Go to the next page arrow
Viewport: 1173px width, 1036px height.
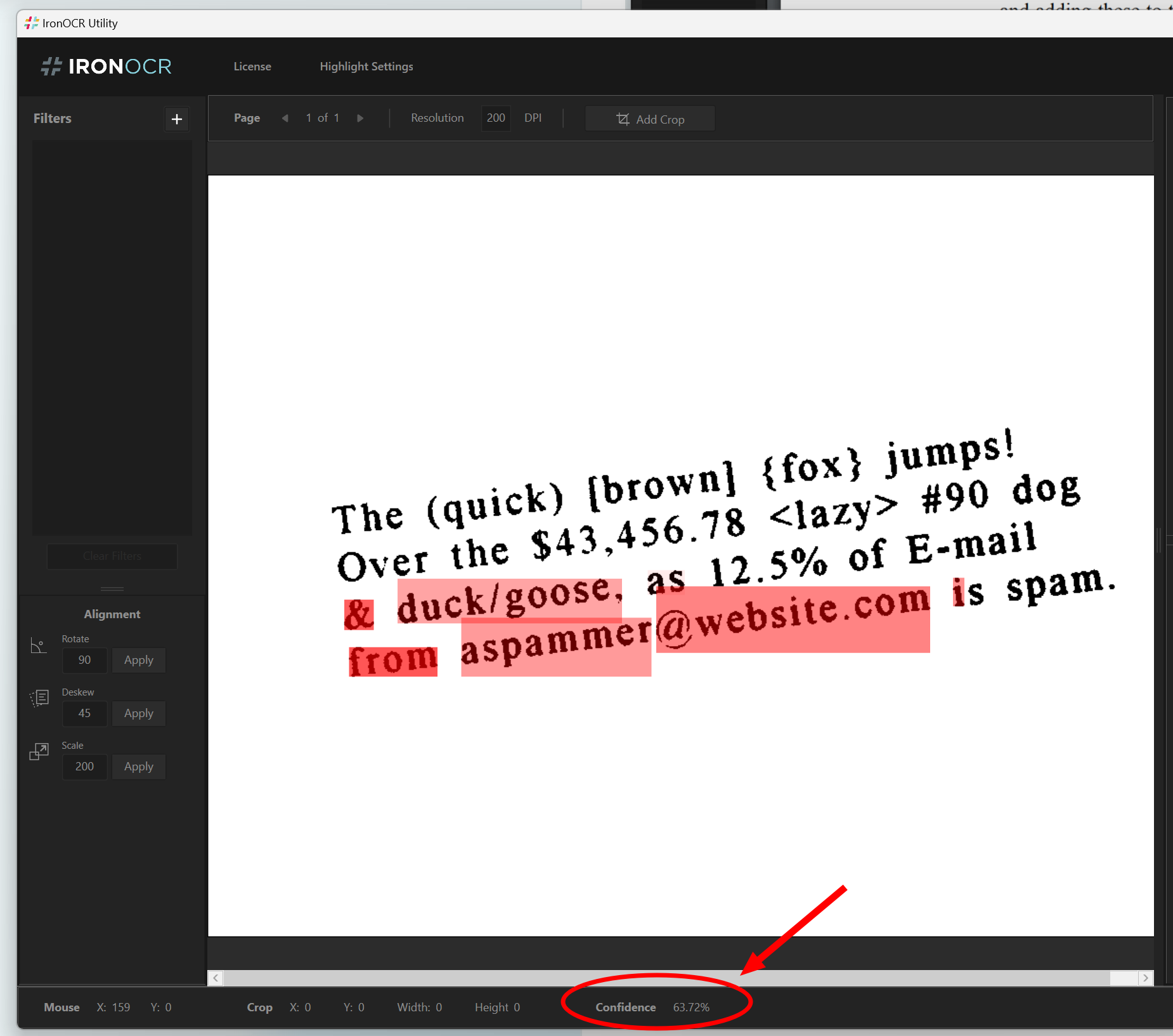[360, 118]
